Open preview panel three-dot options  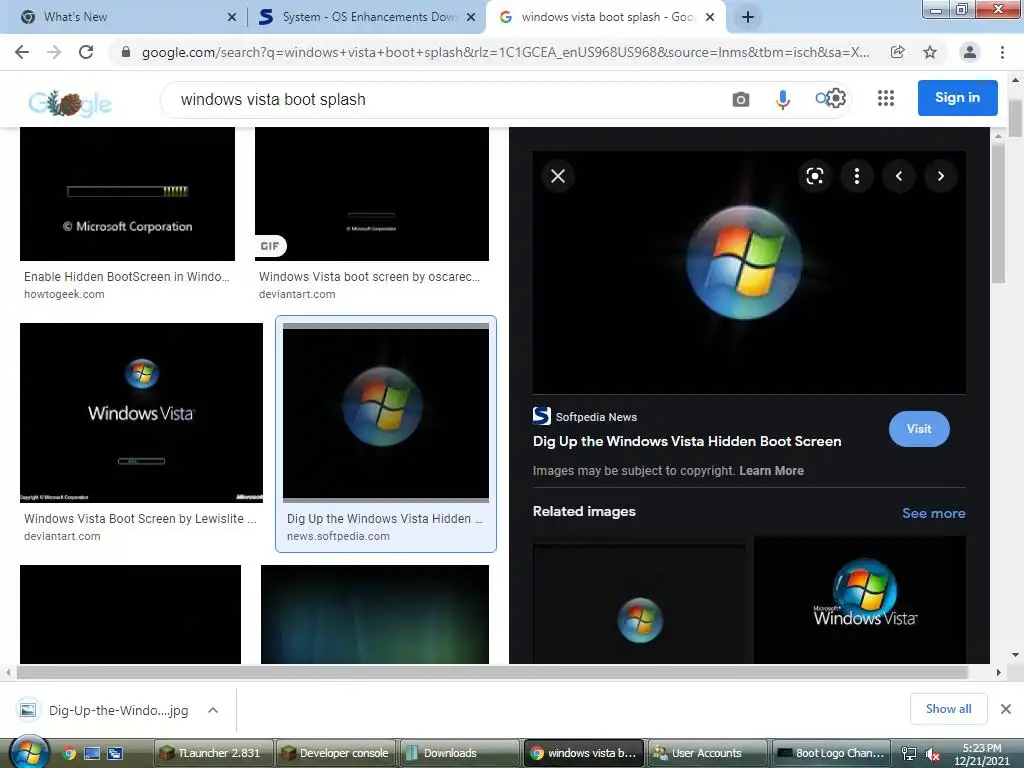tap(857, 176)
